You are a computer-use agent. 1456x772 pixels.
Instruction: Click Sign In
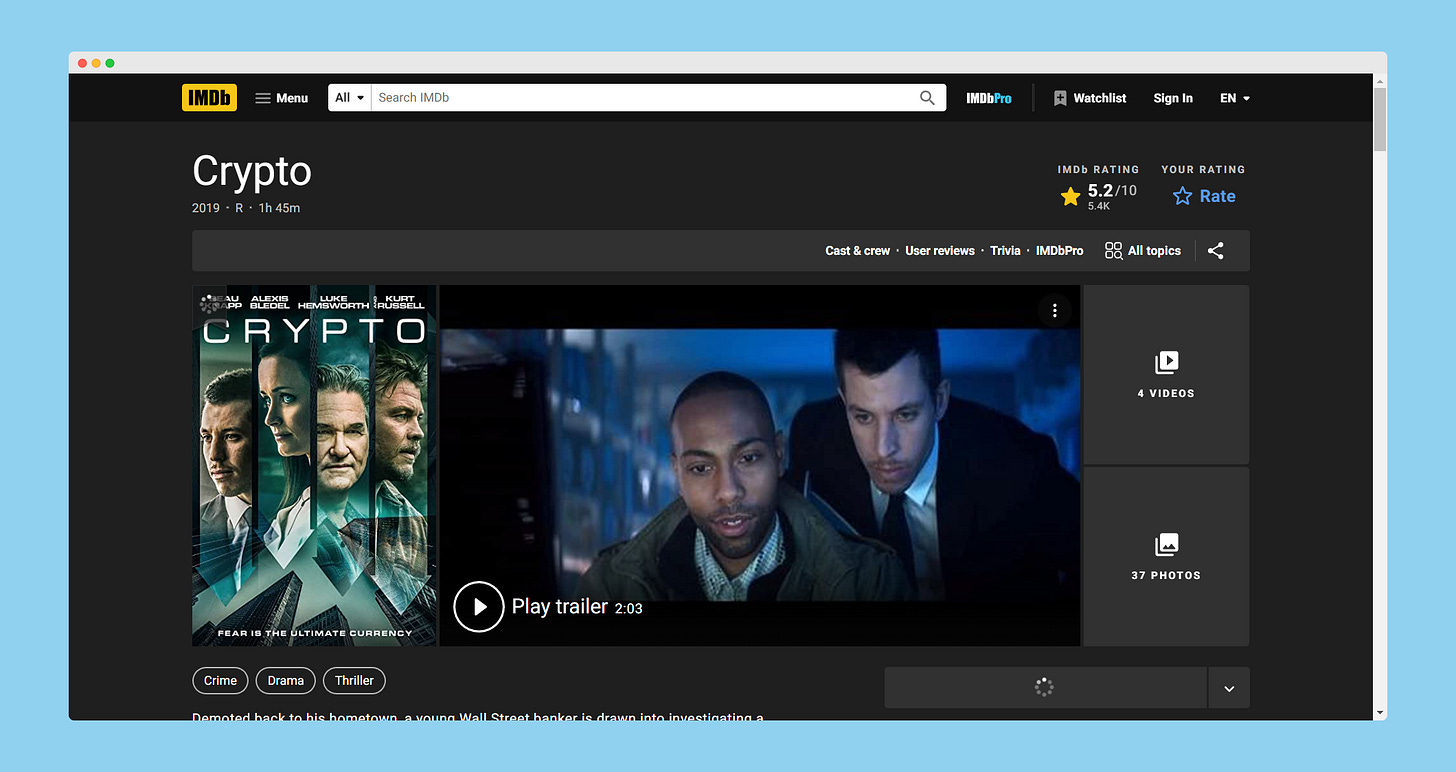[x=1173, y=98]
